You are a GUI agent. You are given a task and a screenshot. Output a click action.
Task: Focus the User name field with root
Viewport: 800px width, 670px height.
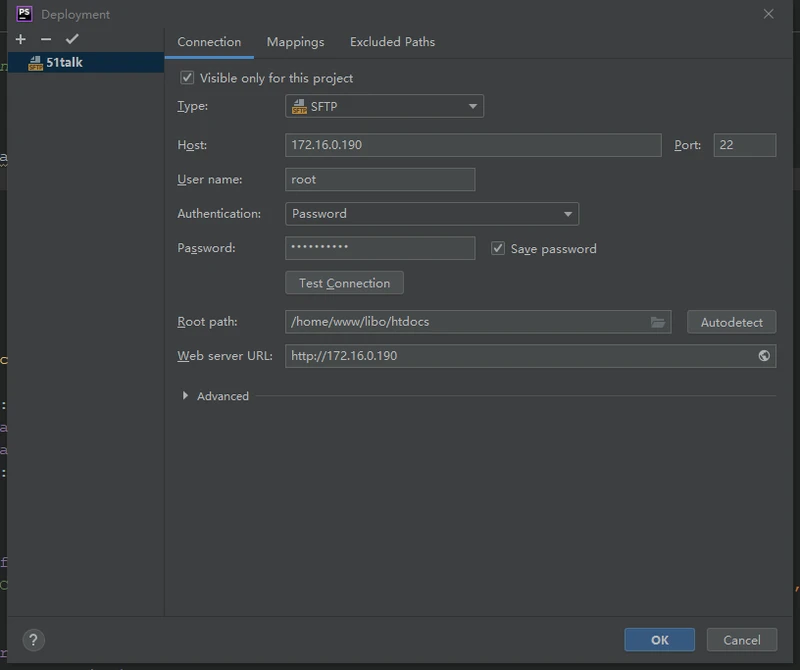[380, 180]
